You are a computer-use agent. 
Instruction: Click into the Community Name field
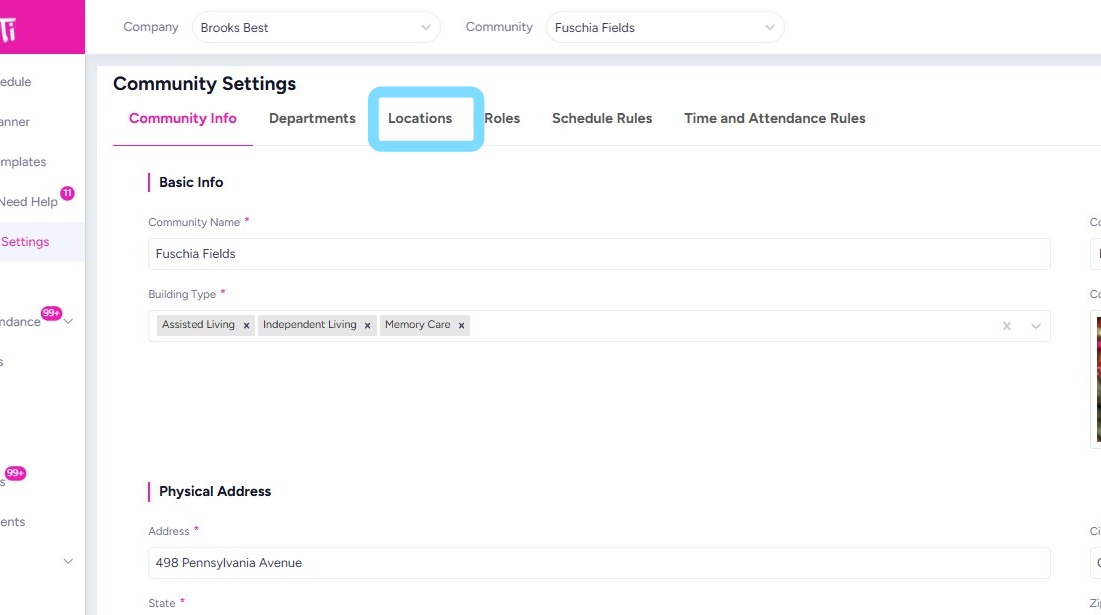coord(599,254)
